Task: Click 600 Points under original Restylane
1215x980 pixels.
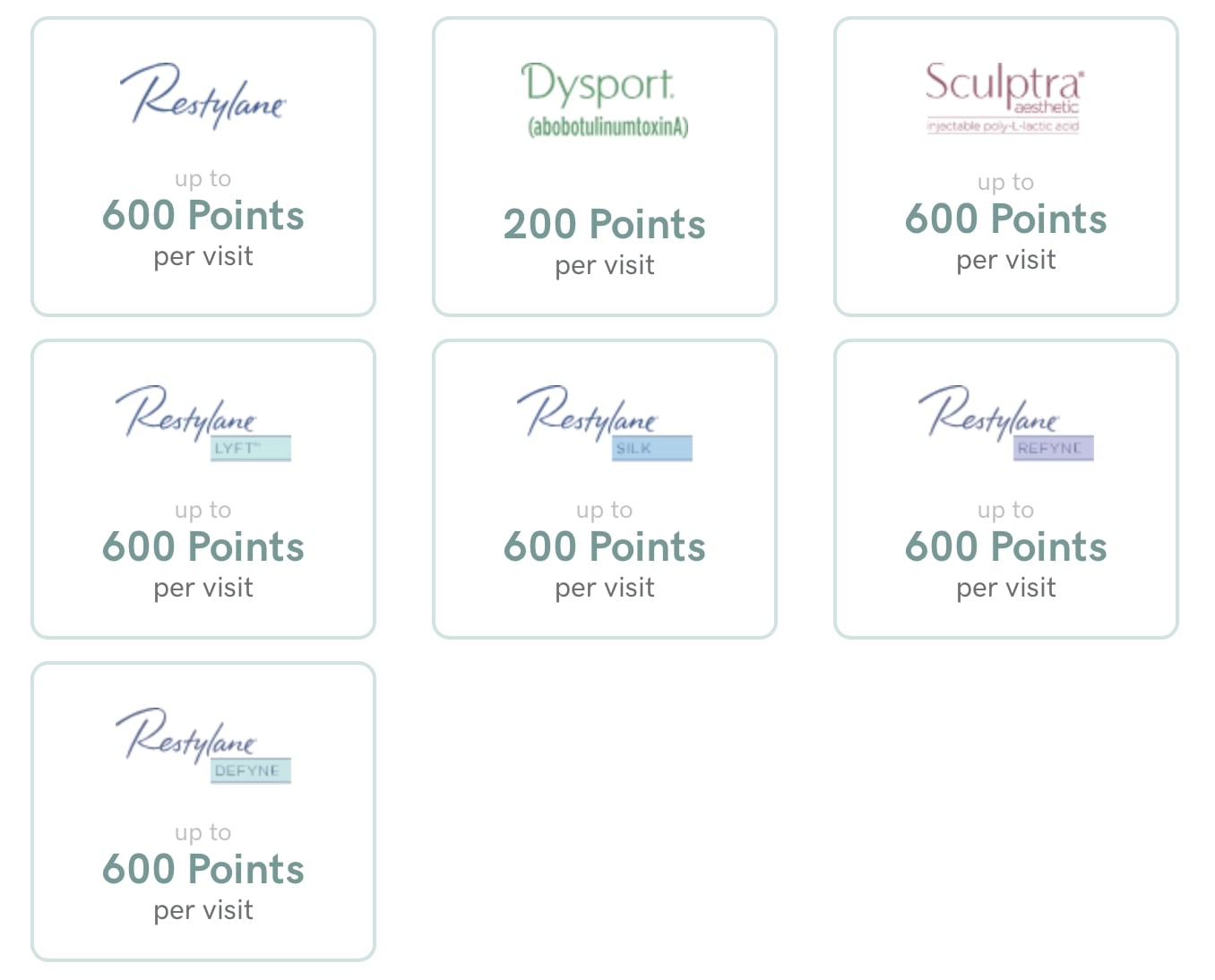Action: pos(203,215)
